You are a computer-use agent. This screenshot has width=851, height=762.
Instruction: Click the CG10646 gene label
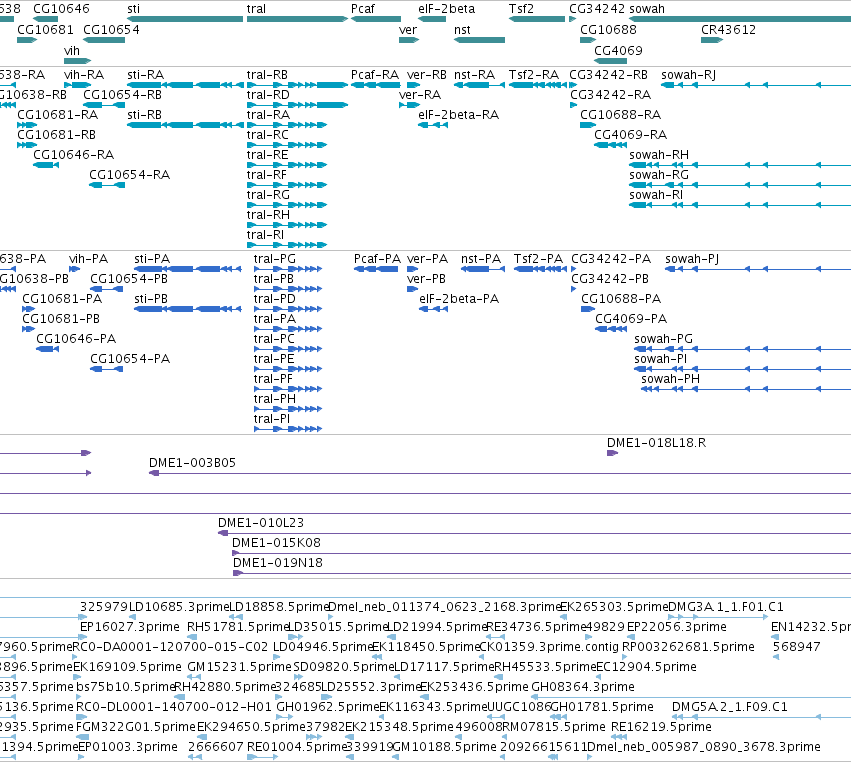pyautogui.click(x=61, y=9)
